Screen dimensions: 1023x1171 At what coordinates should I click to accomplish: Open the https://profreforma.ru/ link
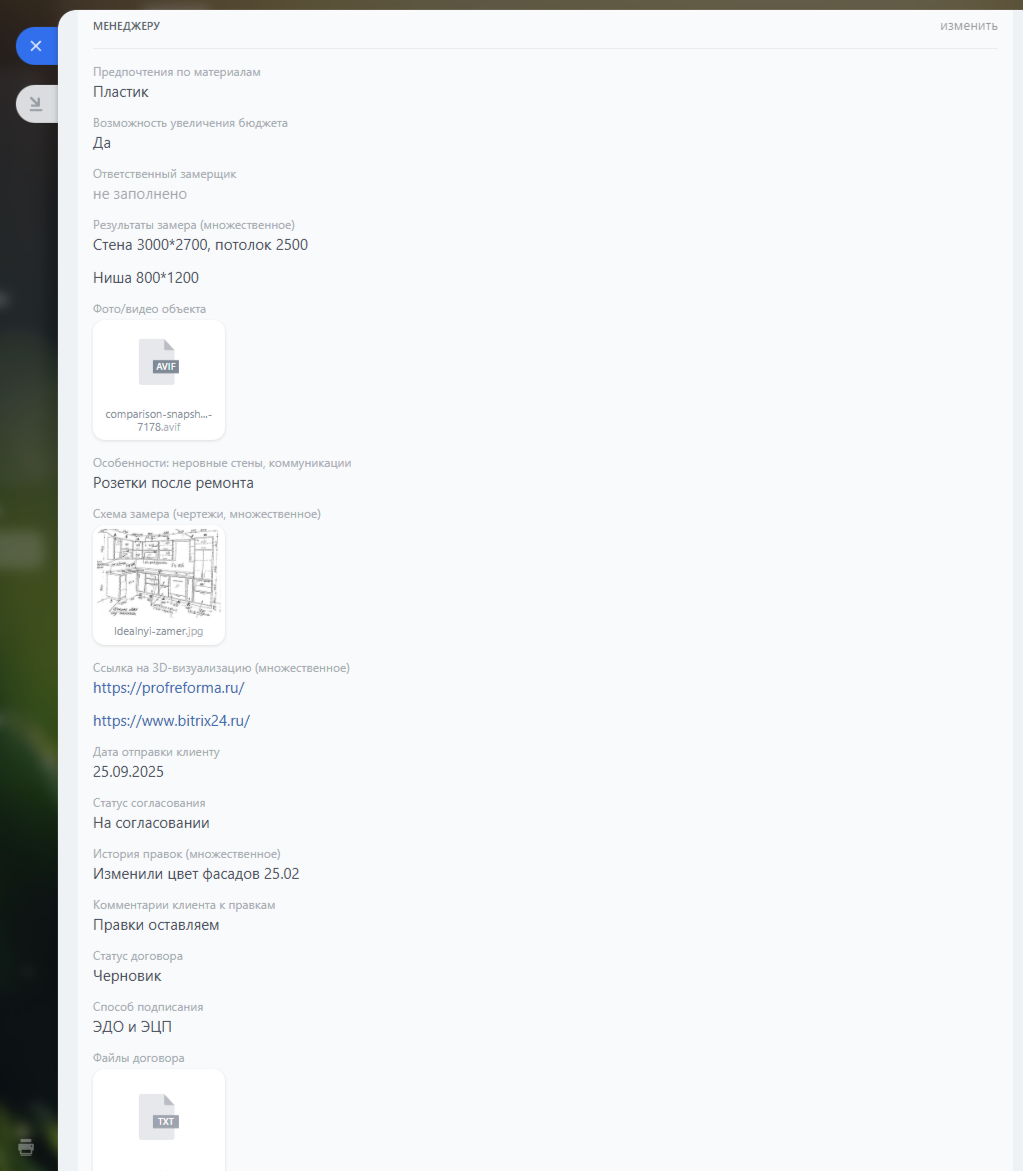click(169, 688)
